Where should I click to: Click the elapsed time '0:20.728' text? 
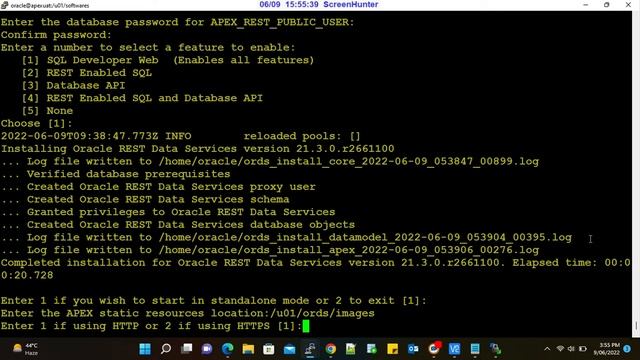[27, 275]
